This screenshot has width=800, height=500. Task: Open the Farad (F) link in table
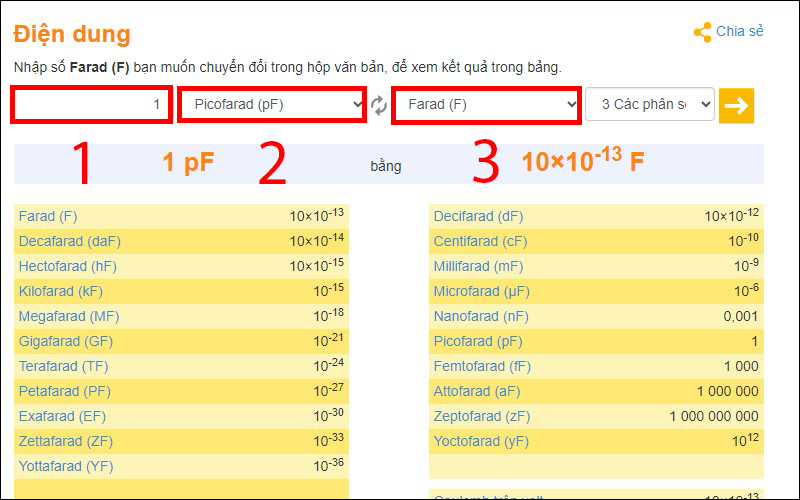48,216
